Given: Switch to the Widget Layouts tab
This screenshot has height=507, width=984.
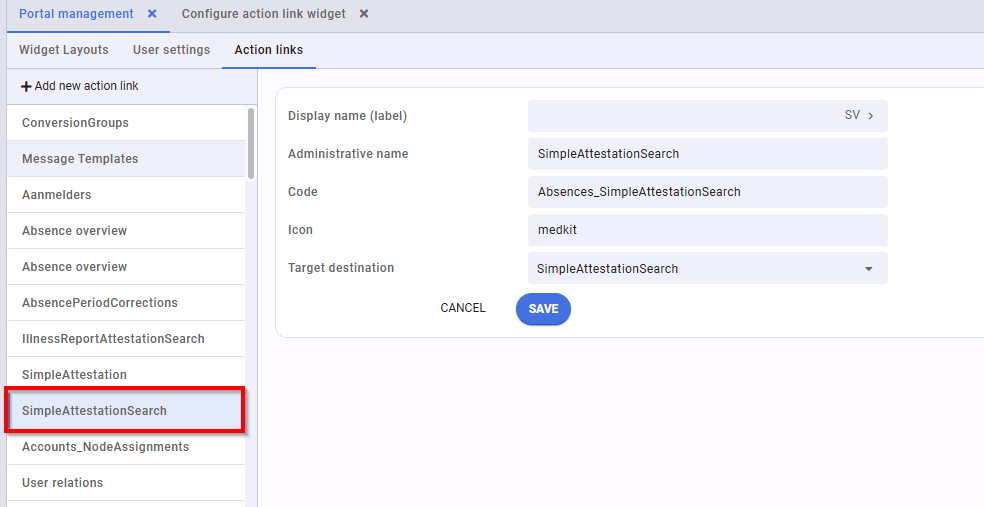Looking at the screenshot, I should click(x=64, y=50).
